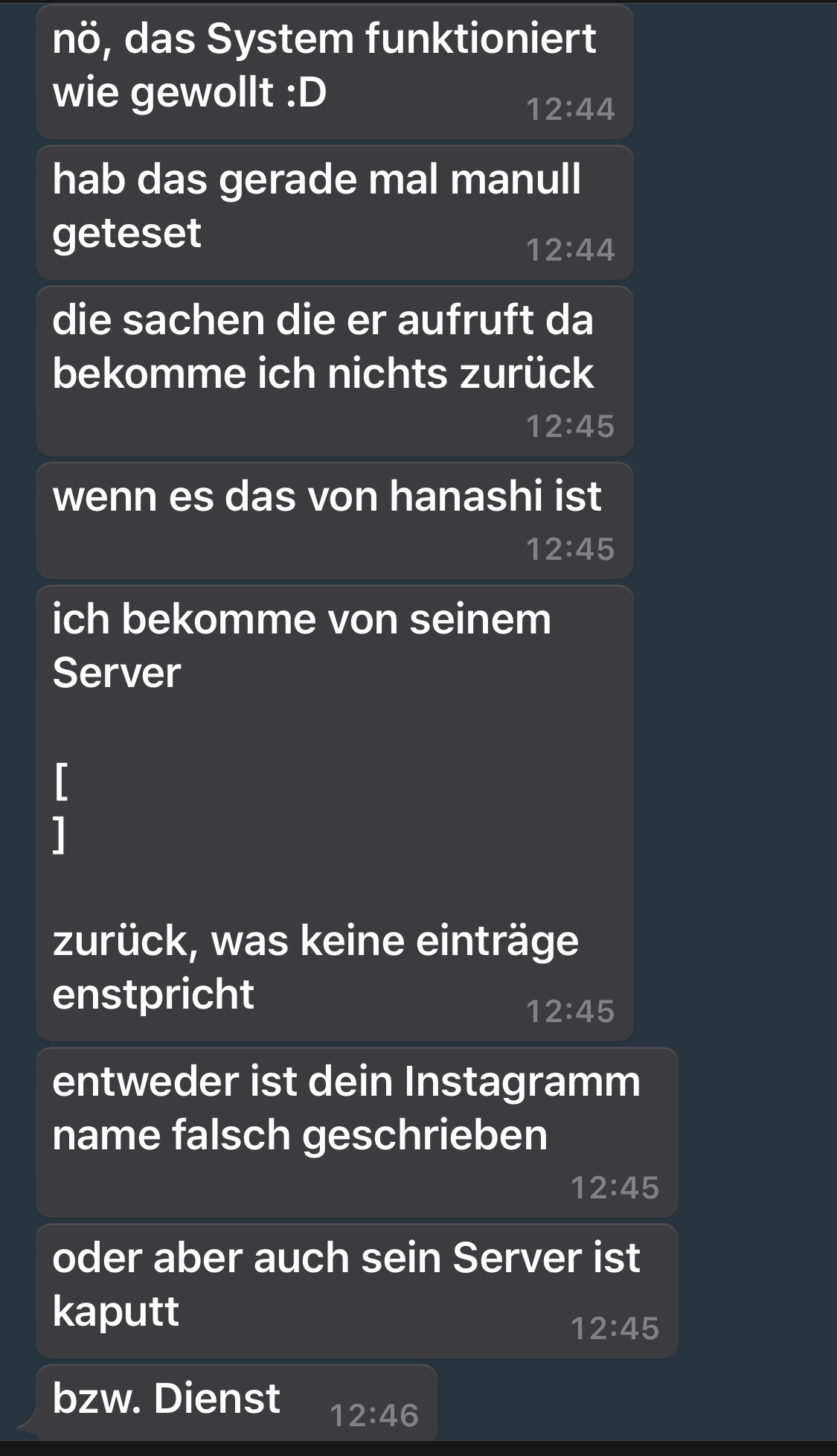Select the "zurück, was keine einträge" text line

(x=315, y=941)
